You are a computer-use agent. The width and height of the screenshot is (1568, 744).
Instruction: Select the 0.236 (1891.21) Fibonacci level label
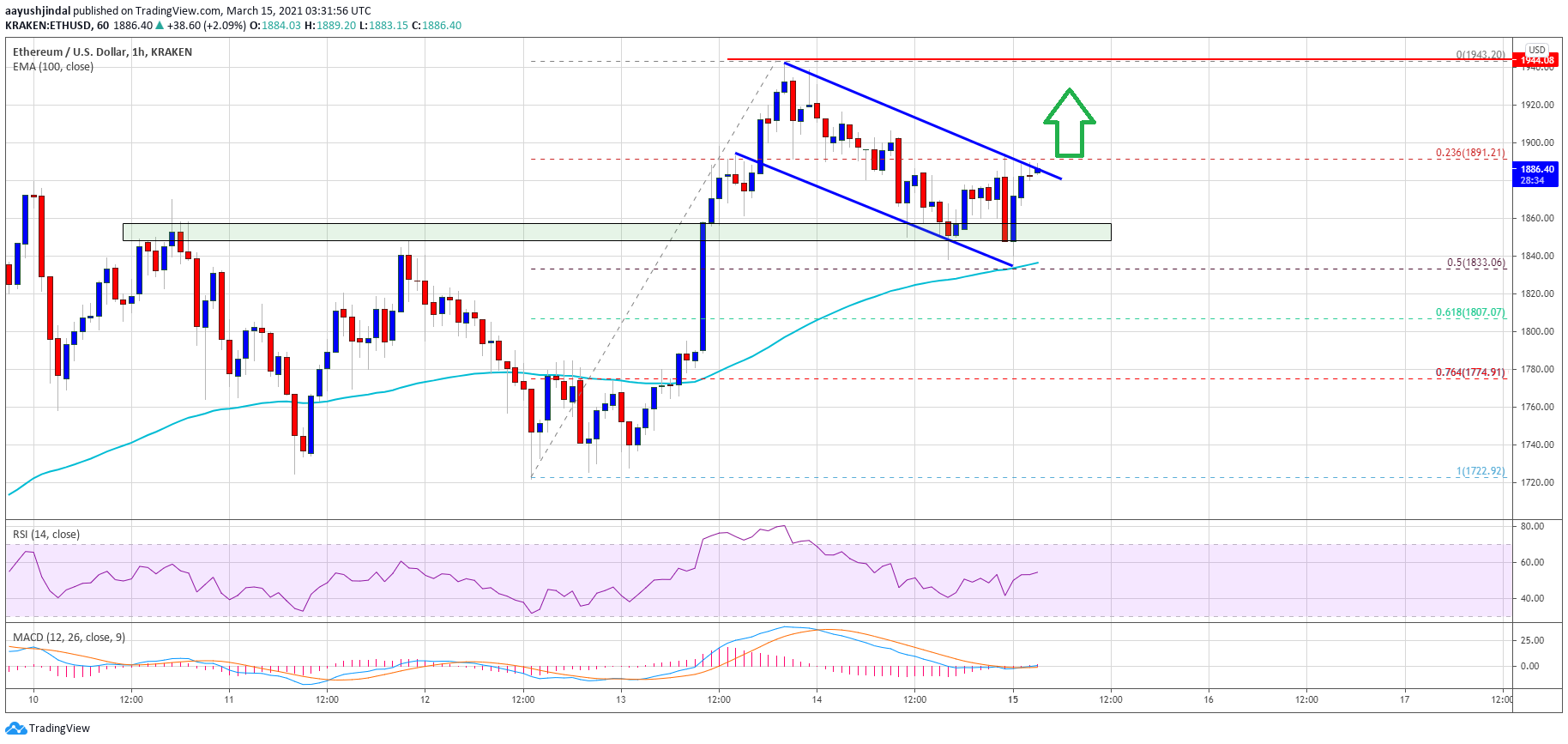tap(1469, 153)
